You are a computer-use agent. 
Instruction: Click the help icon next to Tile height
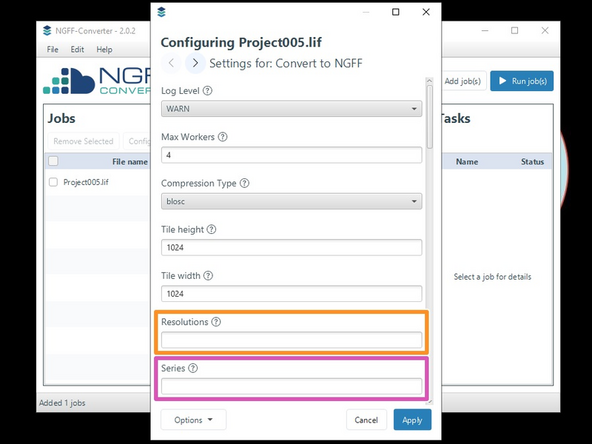tap(211, 229)
